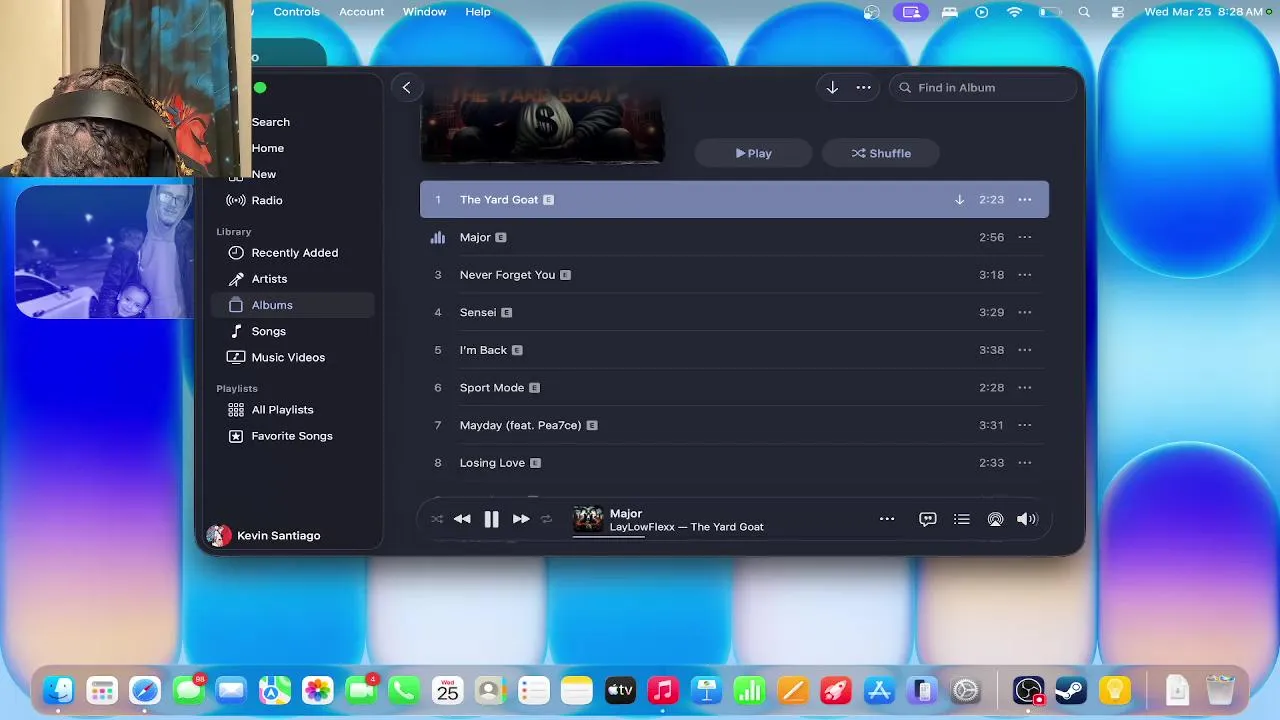
Task: Pause the currently playing song
Action: [491, 519]
